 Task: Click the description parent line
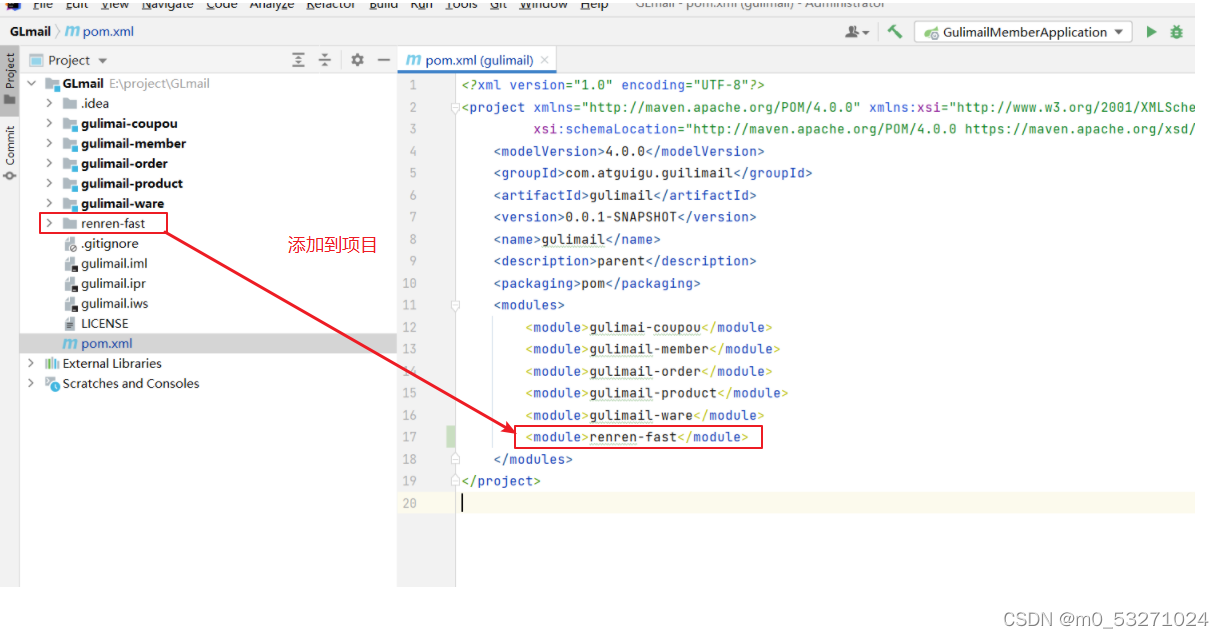coord(625,261)
